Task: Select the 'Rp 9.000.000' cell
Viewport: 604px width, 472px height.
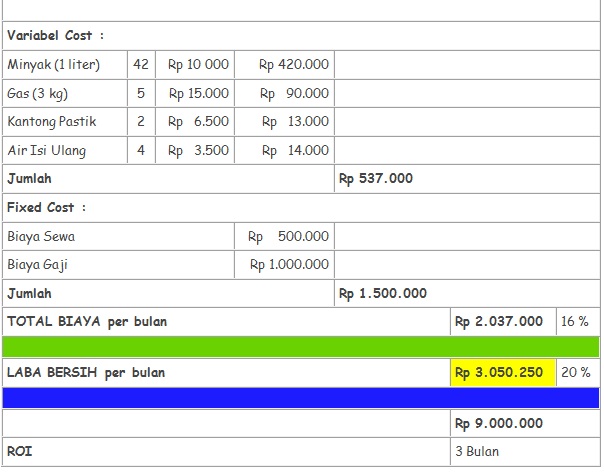Action: (525, 423)
